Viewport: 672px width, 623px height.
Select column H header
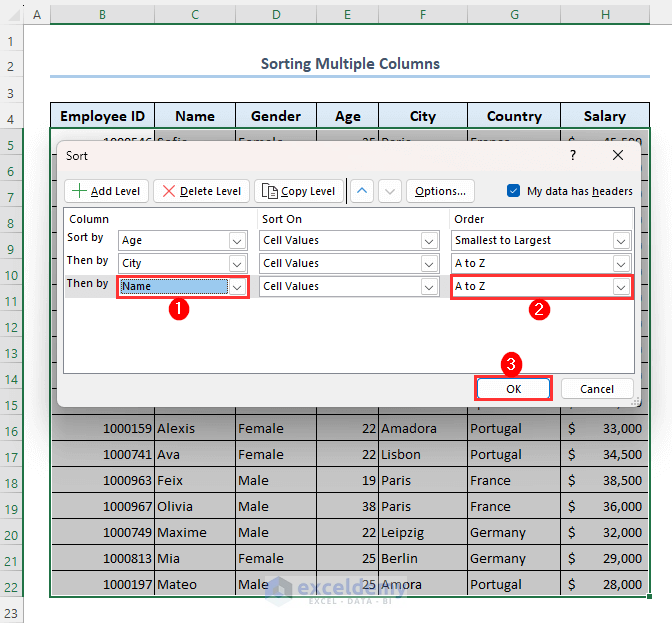pos(605,15)
